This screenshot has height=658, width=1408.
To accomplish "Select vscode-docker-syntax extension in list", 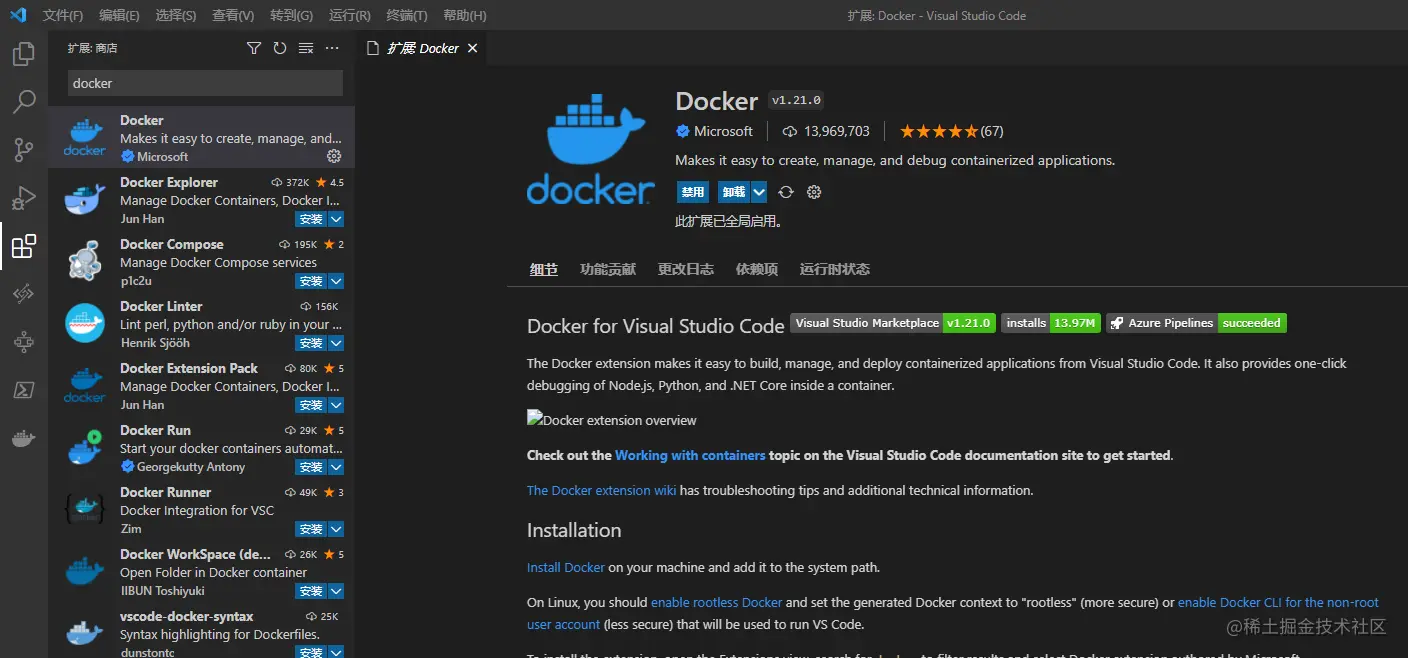I will (201, 633).
